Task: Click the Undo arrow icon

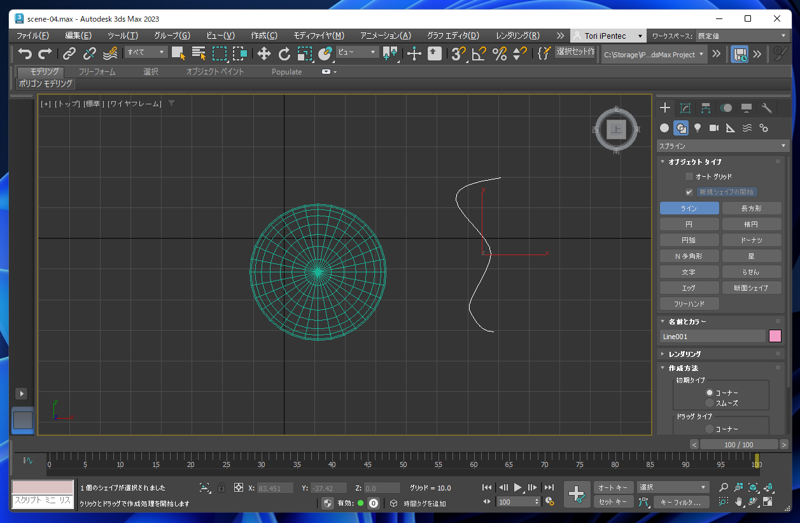Action: [24, 54]
